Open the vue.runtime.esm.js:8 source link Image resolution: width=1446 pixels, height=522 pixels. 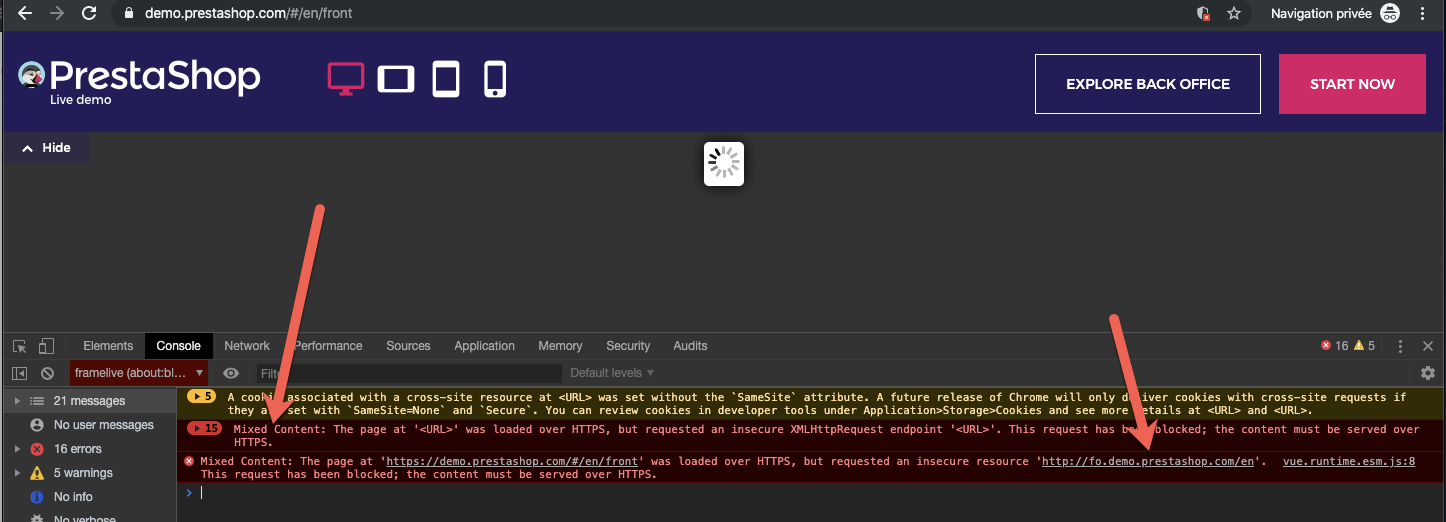[x=1349, y=462]
